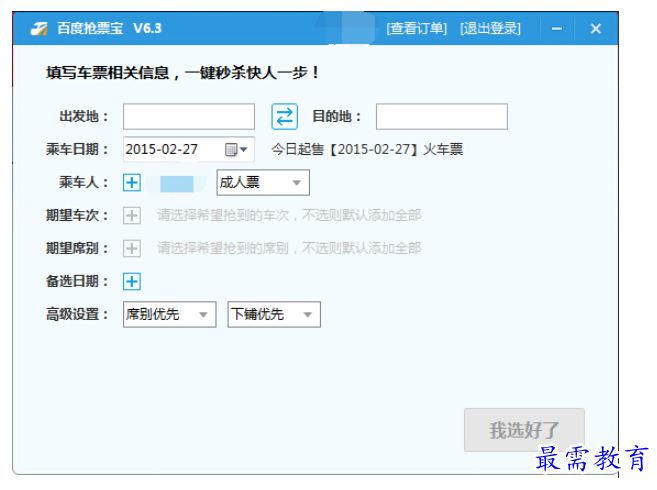Expand the 下铺优先 berth dropdown
This screenshot has width=657, height=490.
point(274,314)
